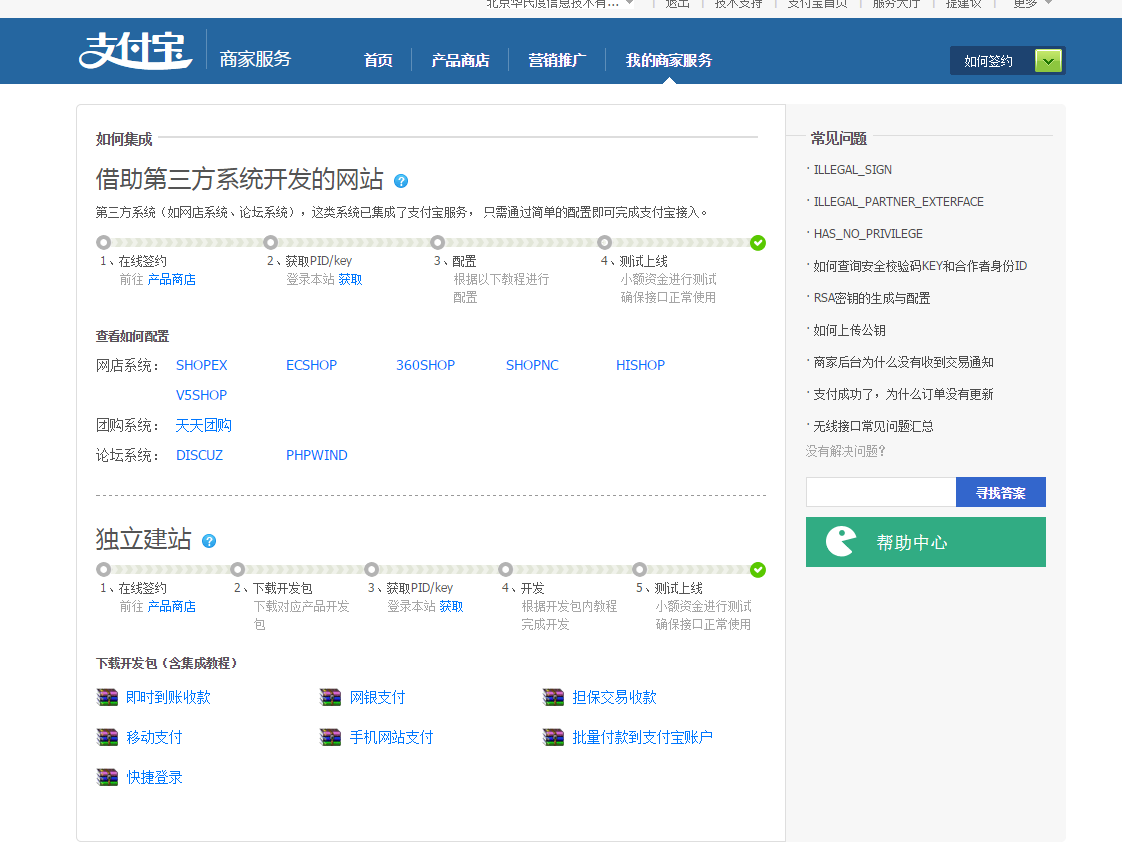Viewport: 1122px width, 858px height.
Task: Click step 3 配置 marker on third-party progress bar
Action: (437, 243)
